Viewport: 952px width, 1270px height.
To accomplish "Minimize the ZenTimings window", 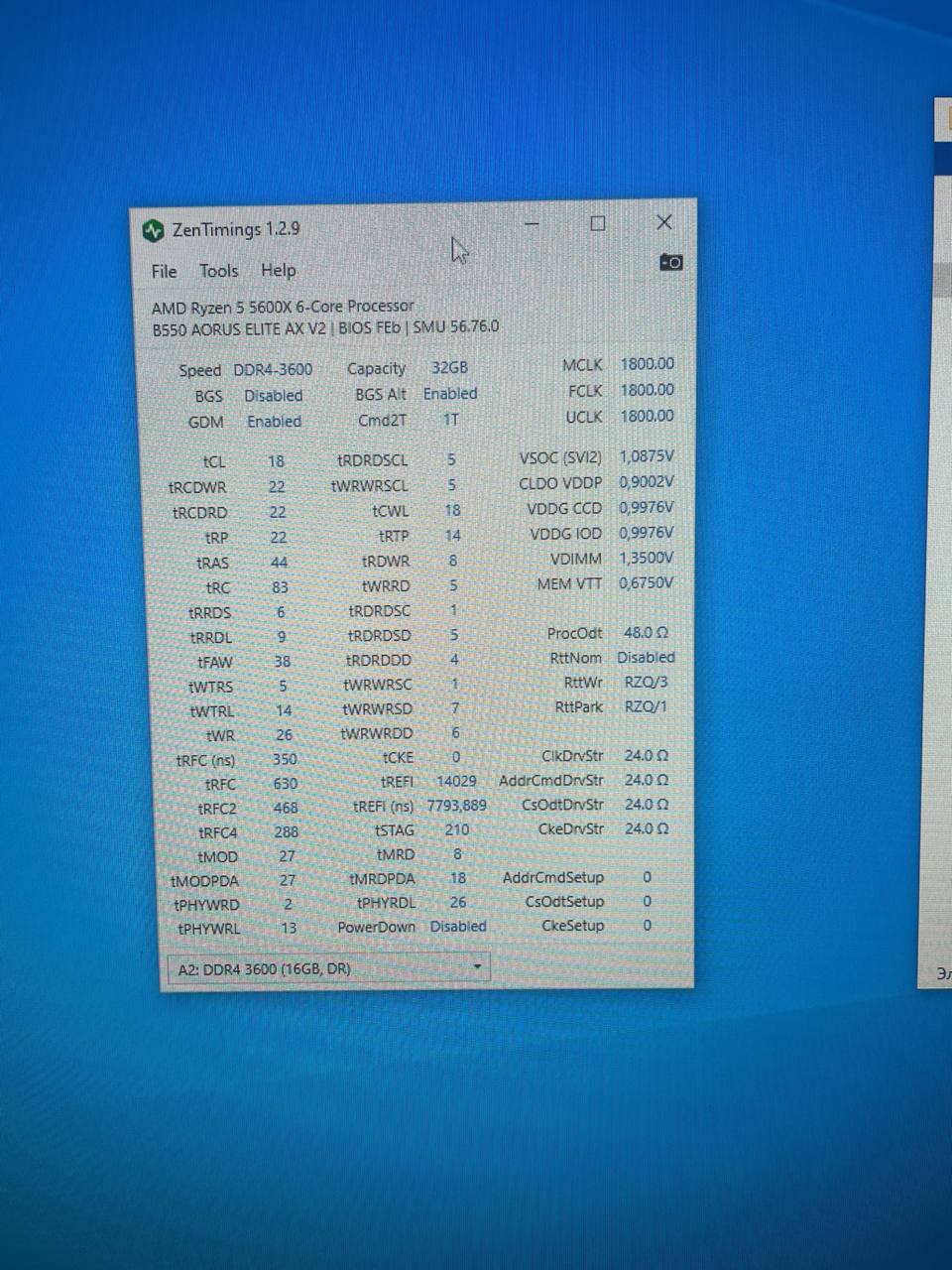I will pyautogui.click(x=533, y=224).
